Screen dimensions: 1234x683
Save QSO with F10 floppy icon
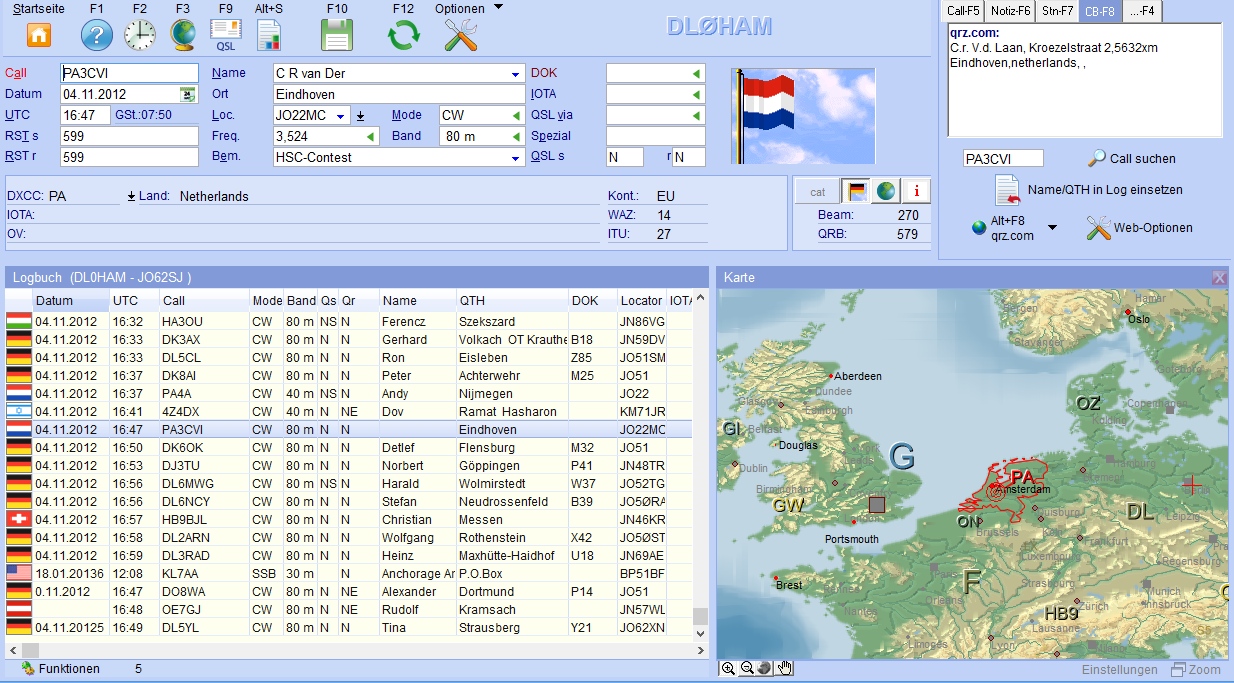(x=337, y=35)
